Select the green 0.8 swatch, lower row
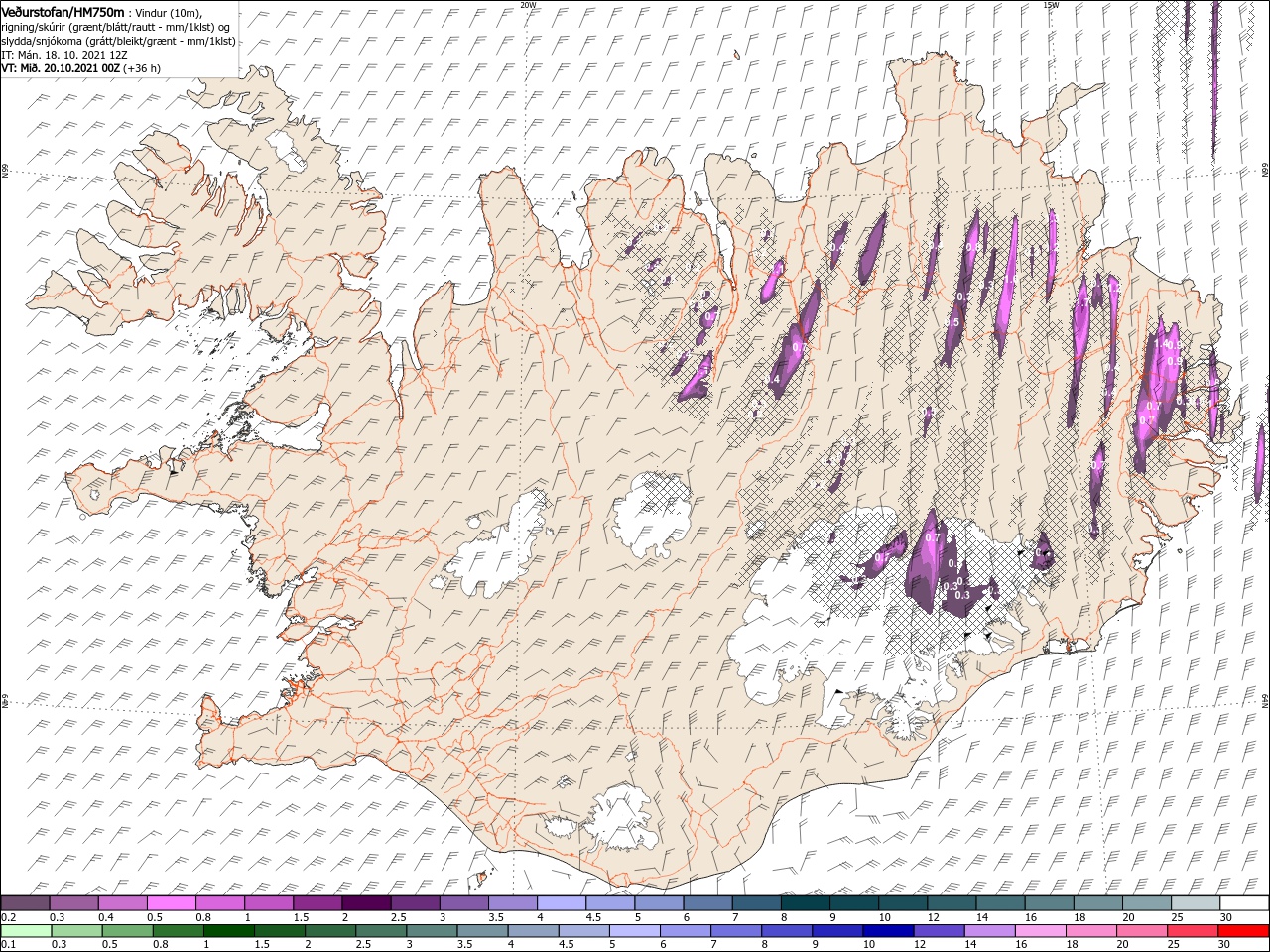Viewport: 1270px width, 952px height. click(x=178, y=931)
